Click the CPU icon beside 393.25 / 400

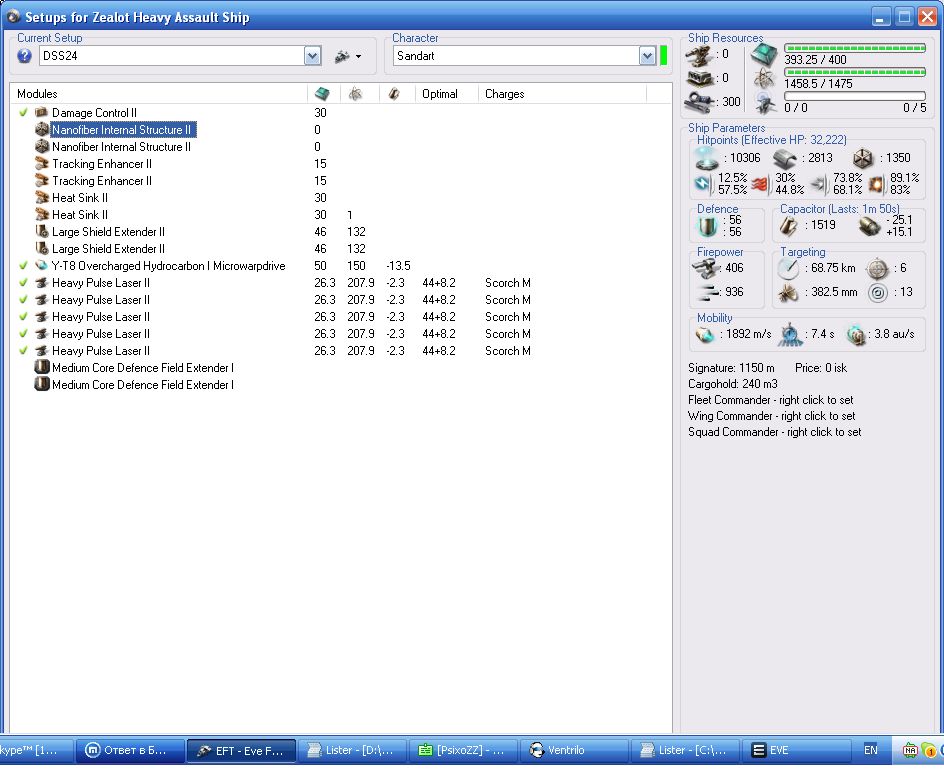764,55
